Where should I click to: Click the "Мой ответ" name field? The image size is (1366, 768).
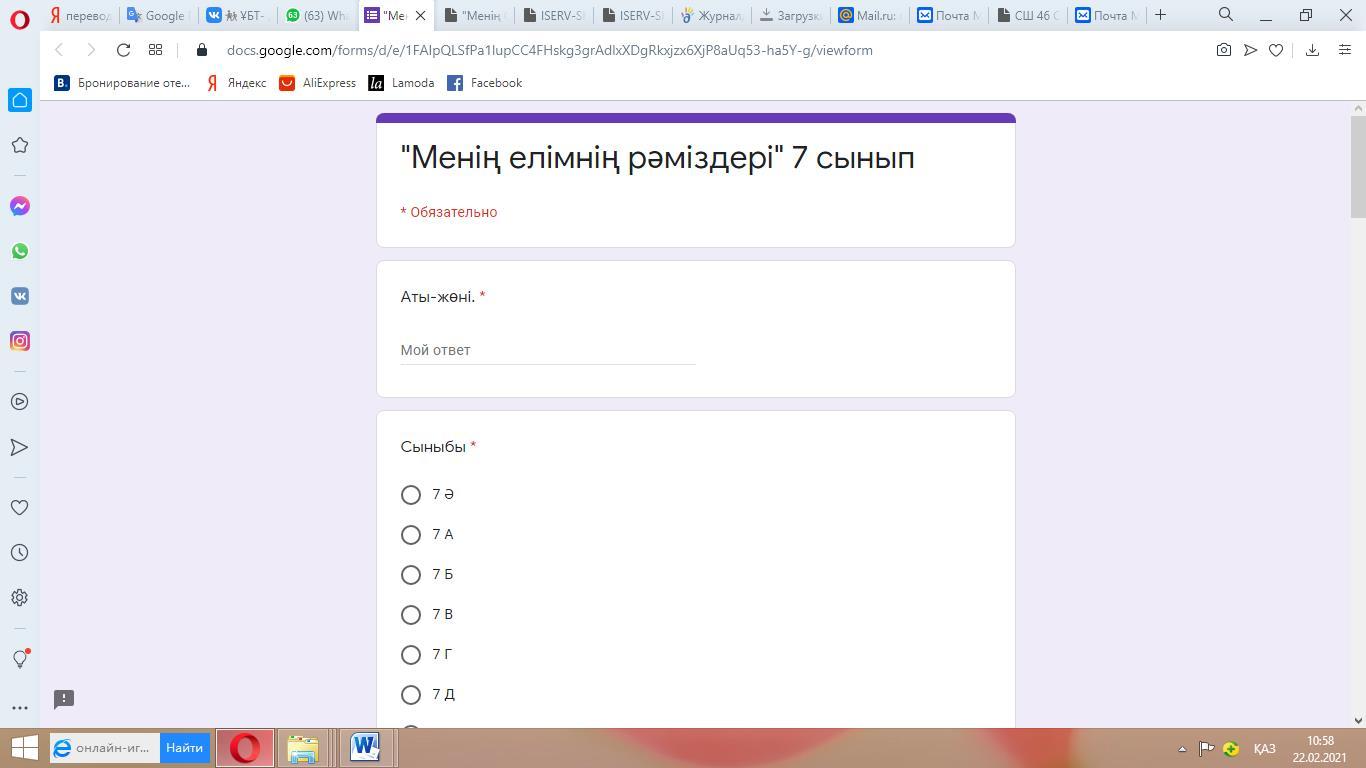[x=547, y=350]
